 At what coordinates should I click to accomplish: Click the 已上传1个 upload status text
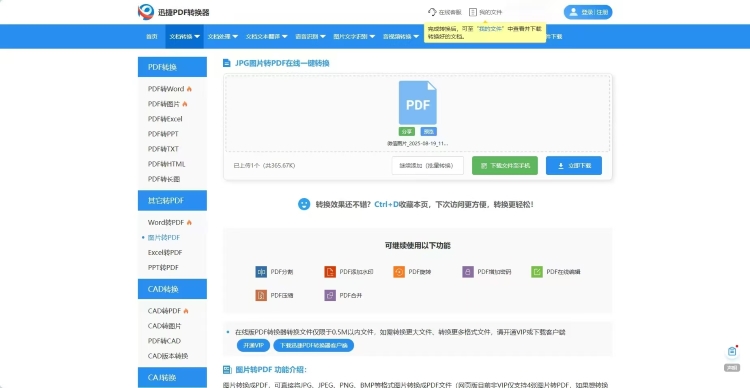(x=264, y=166)
